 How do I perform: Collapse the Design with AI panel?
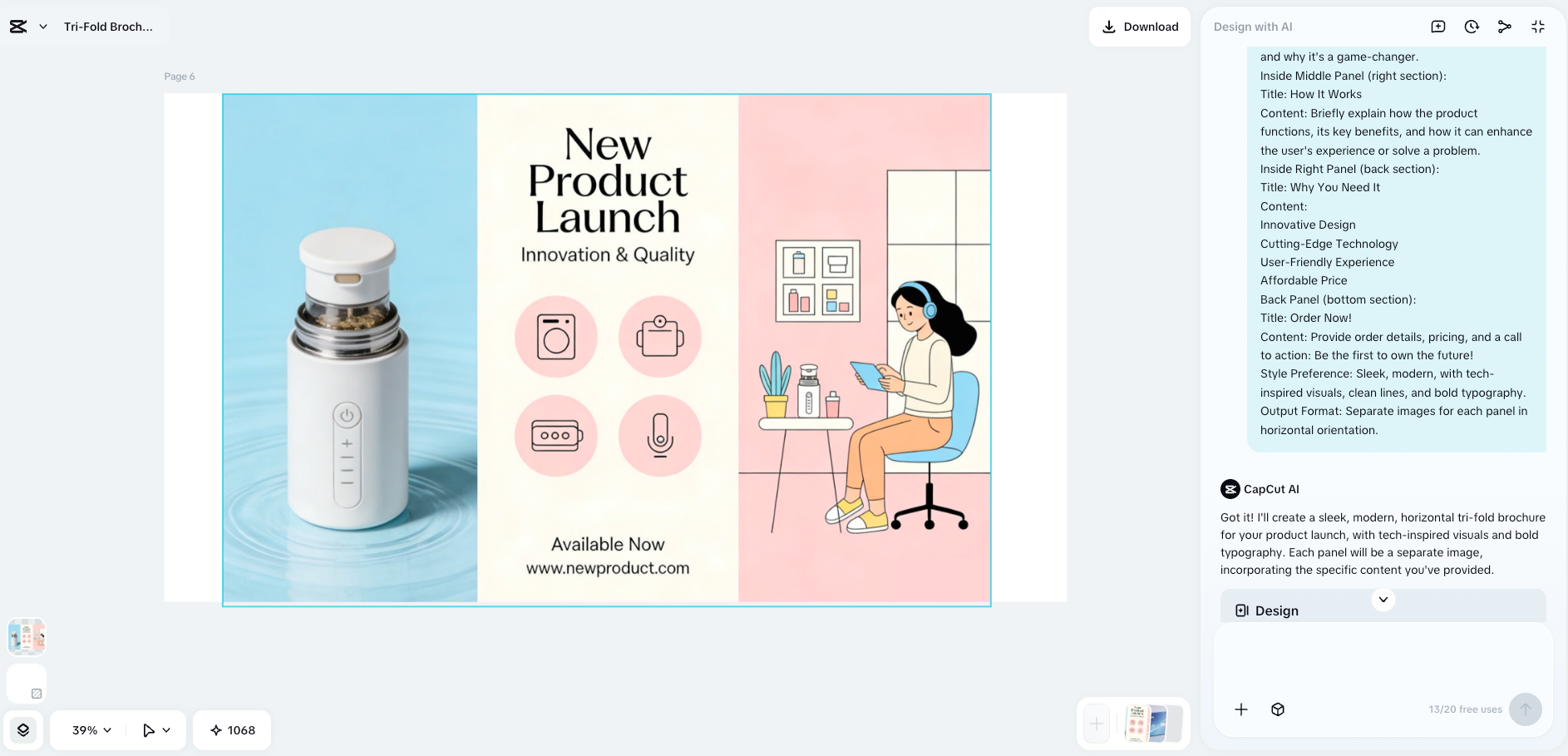(x=1538, y=26)
